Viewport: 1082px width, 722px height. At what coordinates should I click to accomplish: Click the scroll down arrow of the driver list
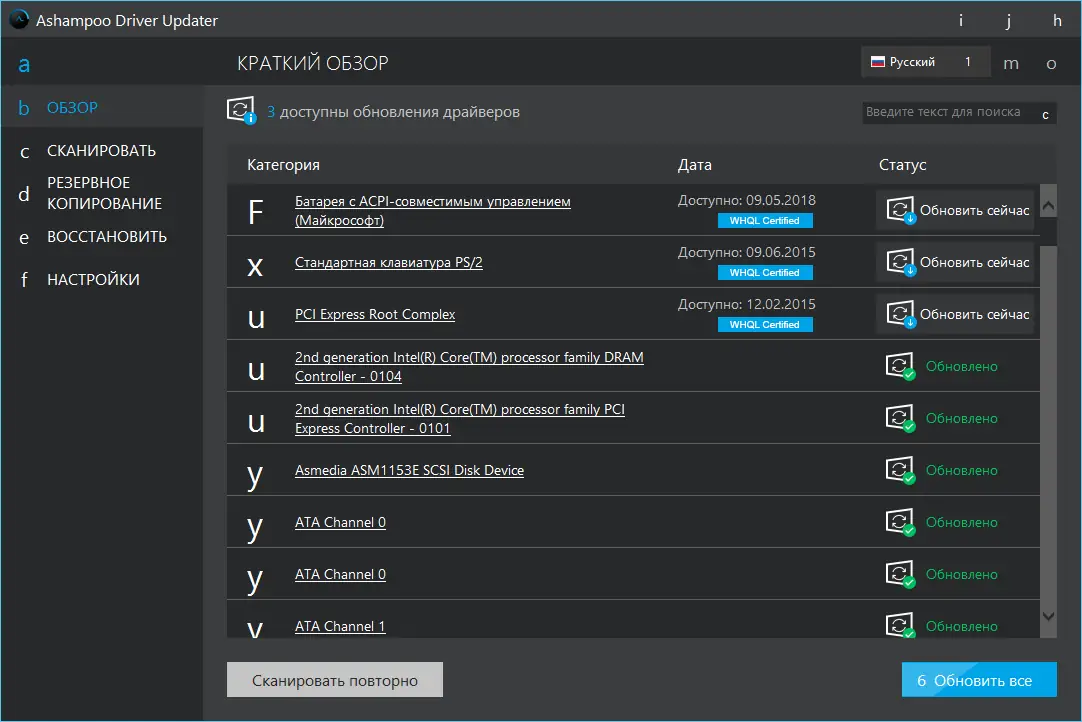click(1048, 615)
